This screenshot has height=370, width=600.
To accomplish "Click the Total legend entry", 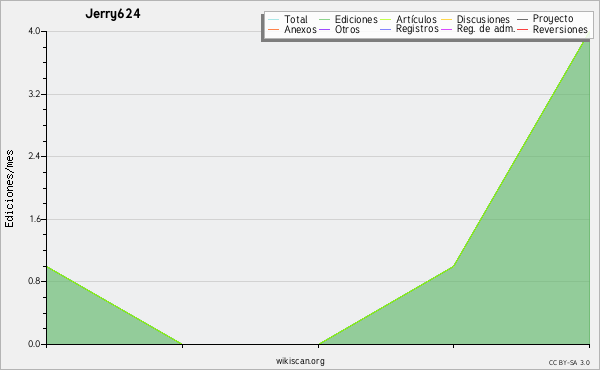I will (x=288, y=19).
